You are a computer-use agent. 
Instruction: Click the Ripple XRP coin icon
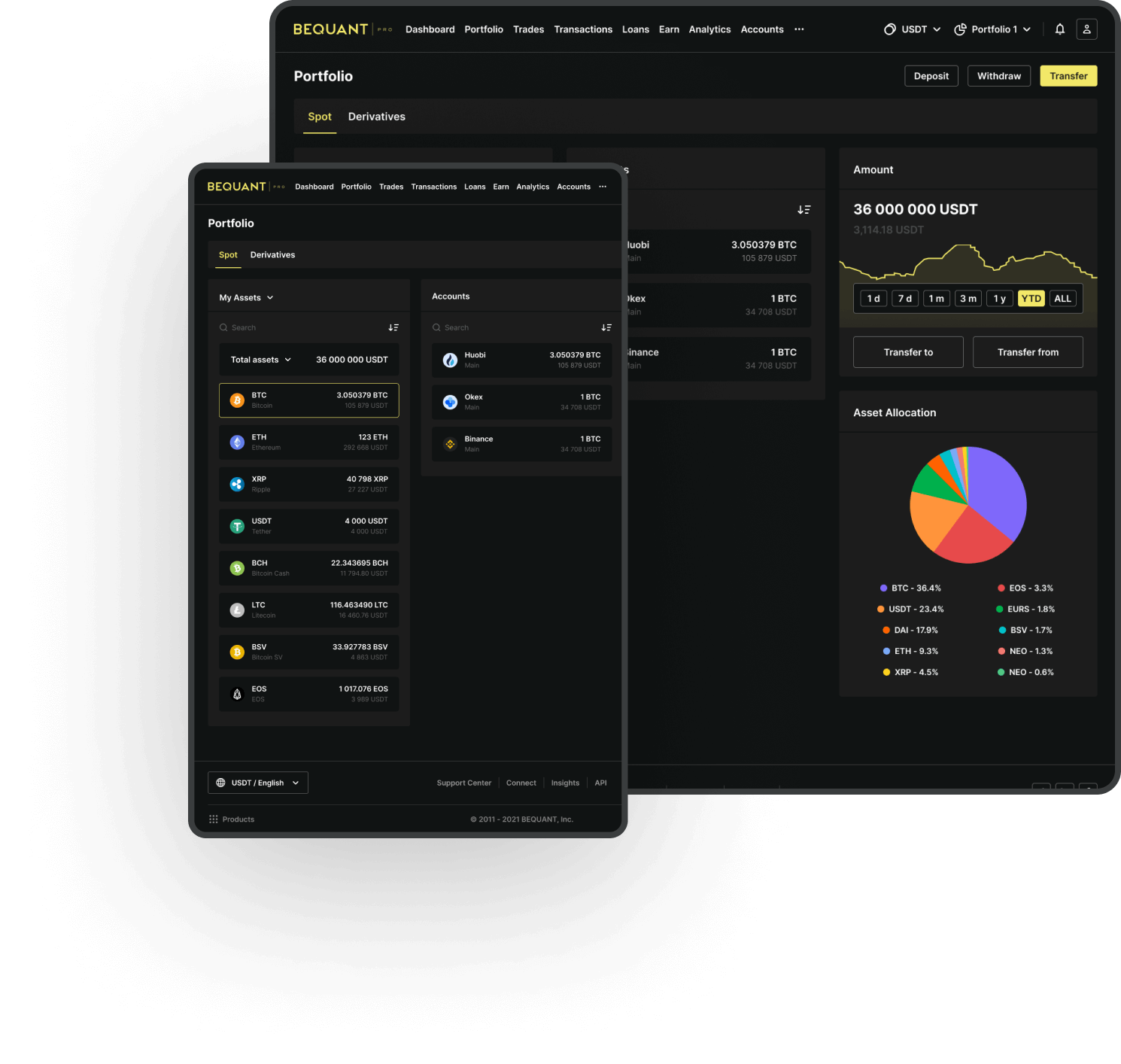click(237, 485)
